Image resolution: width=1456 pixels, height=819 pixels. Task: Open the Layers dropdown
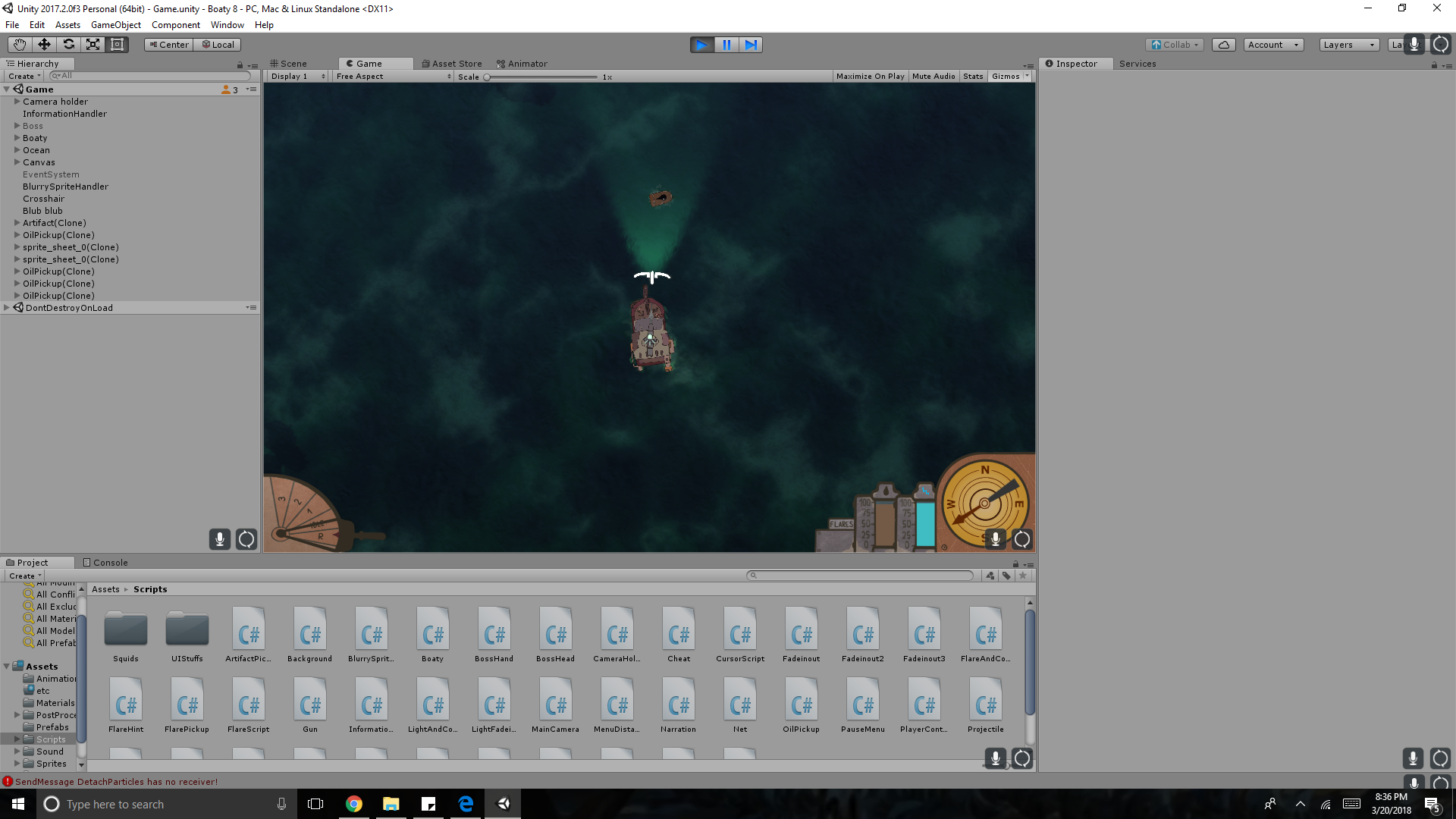coord(1348,45)
